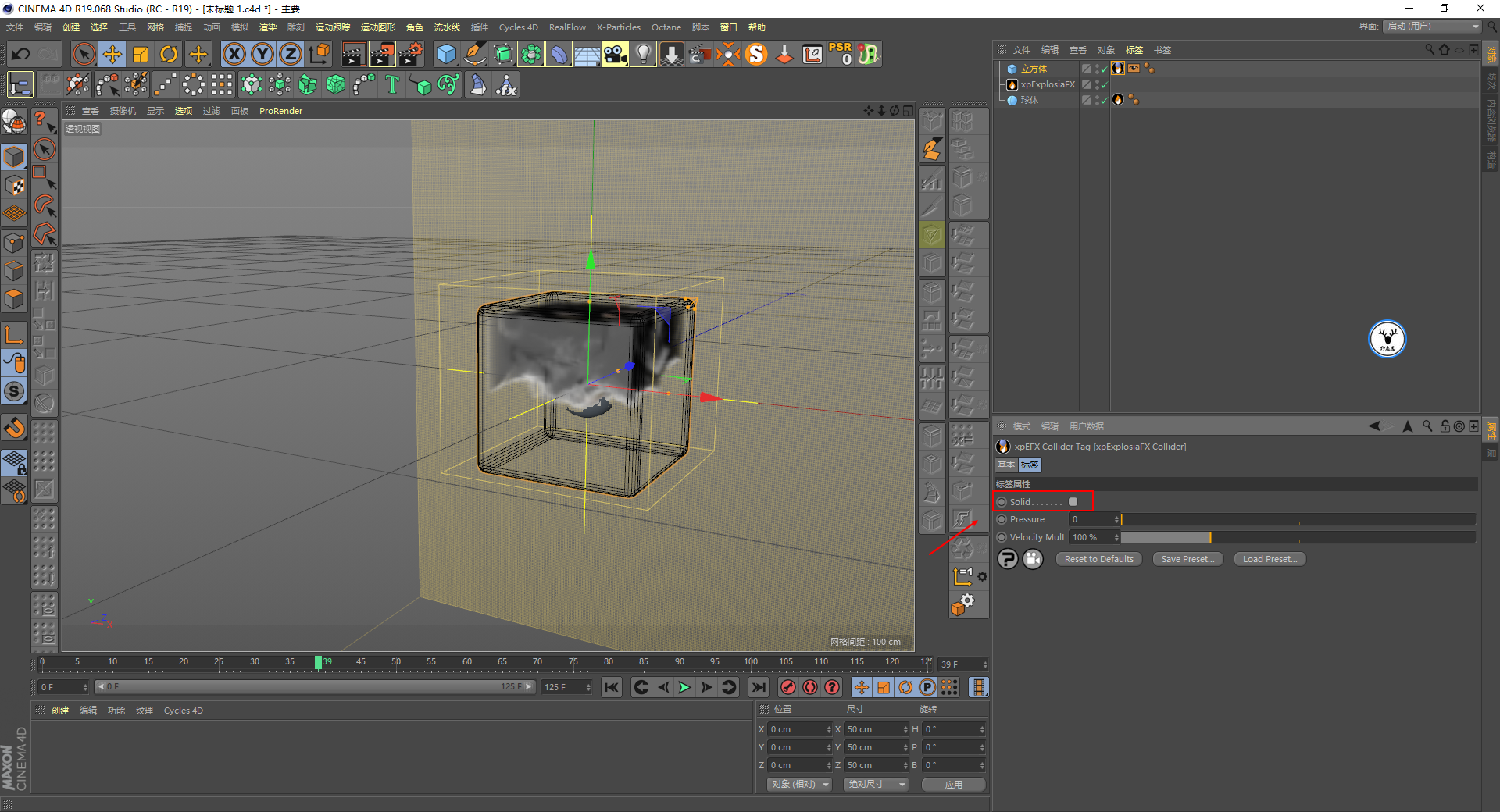This screenshot has width=1500, height=812.
Task: Toggle the X axis lock
Action: click(x=234, y=54)
